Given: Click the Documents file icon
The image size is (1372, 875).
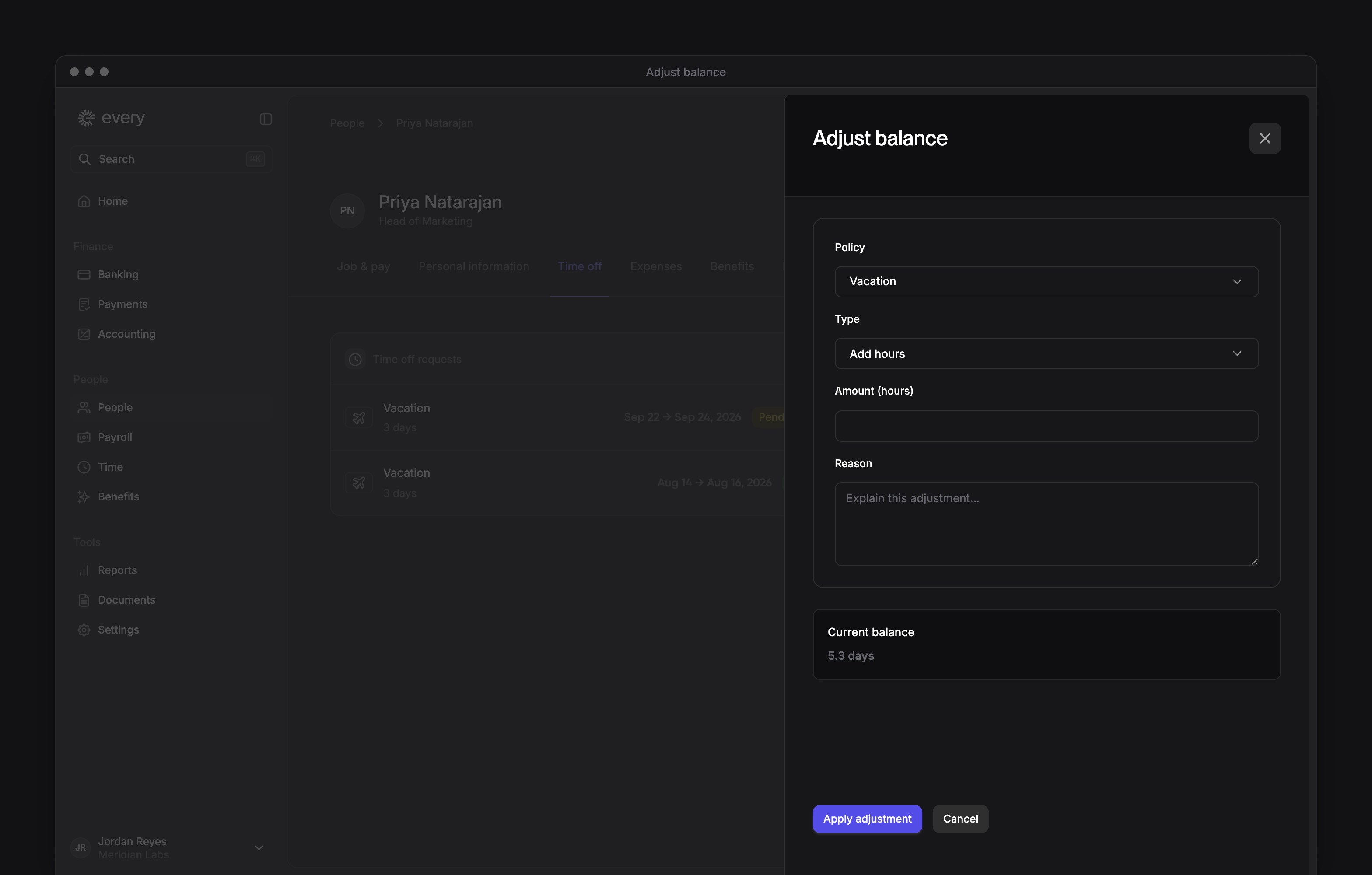Looking at the screenshot, I should click(84, 600).
